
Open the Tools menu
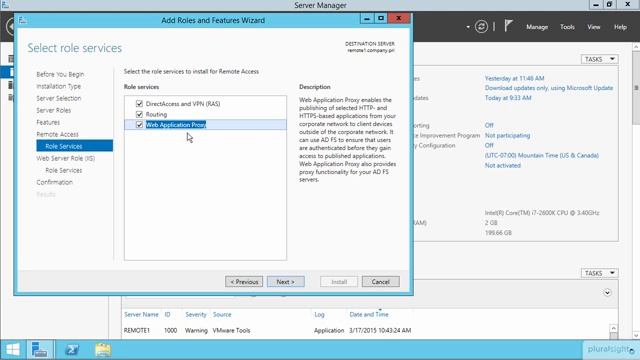567,27
